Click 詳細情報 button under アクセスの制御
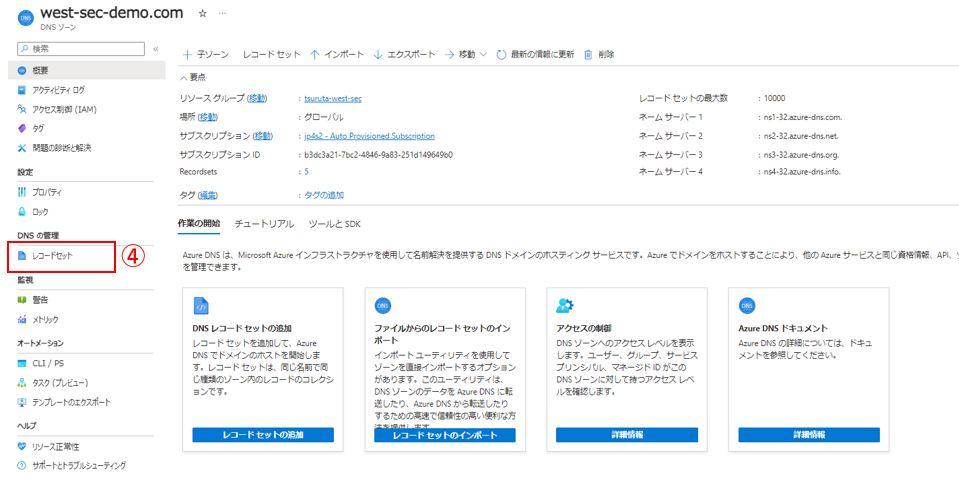Viewport: 959px width, 488px height. [627, 435]
